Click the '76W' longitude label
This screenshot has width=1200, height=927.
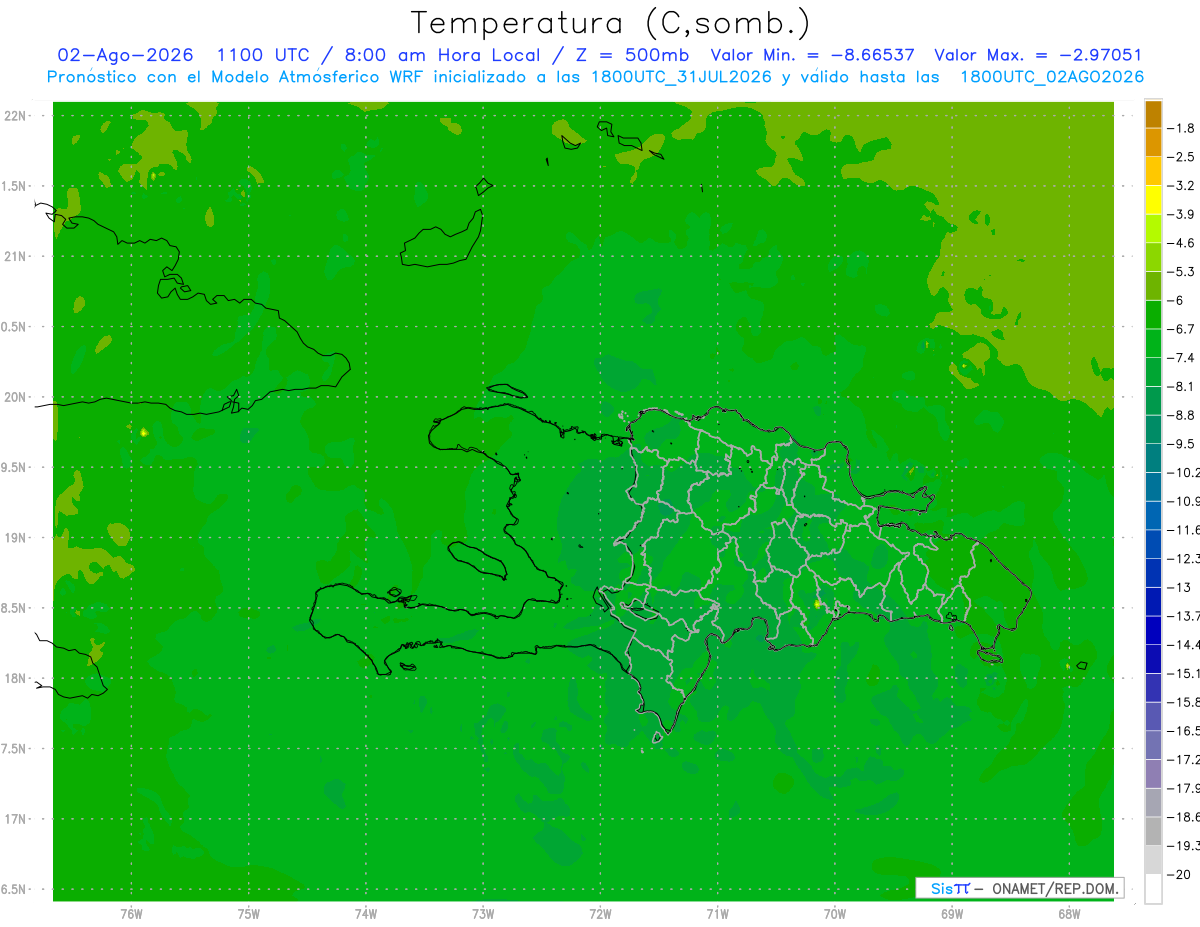pyautogui.click(x=131, y=914)
